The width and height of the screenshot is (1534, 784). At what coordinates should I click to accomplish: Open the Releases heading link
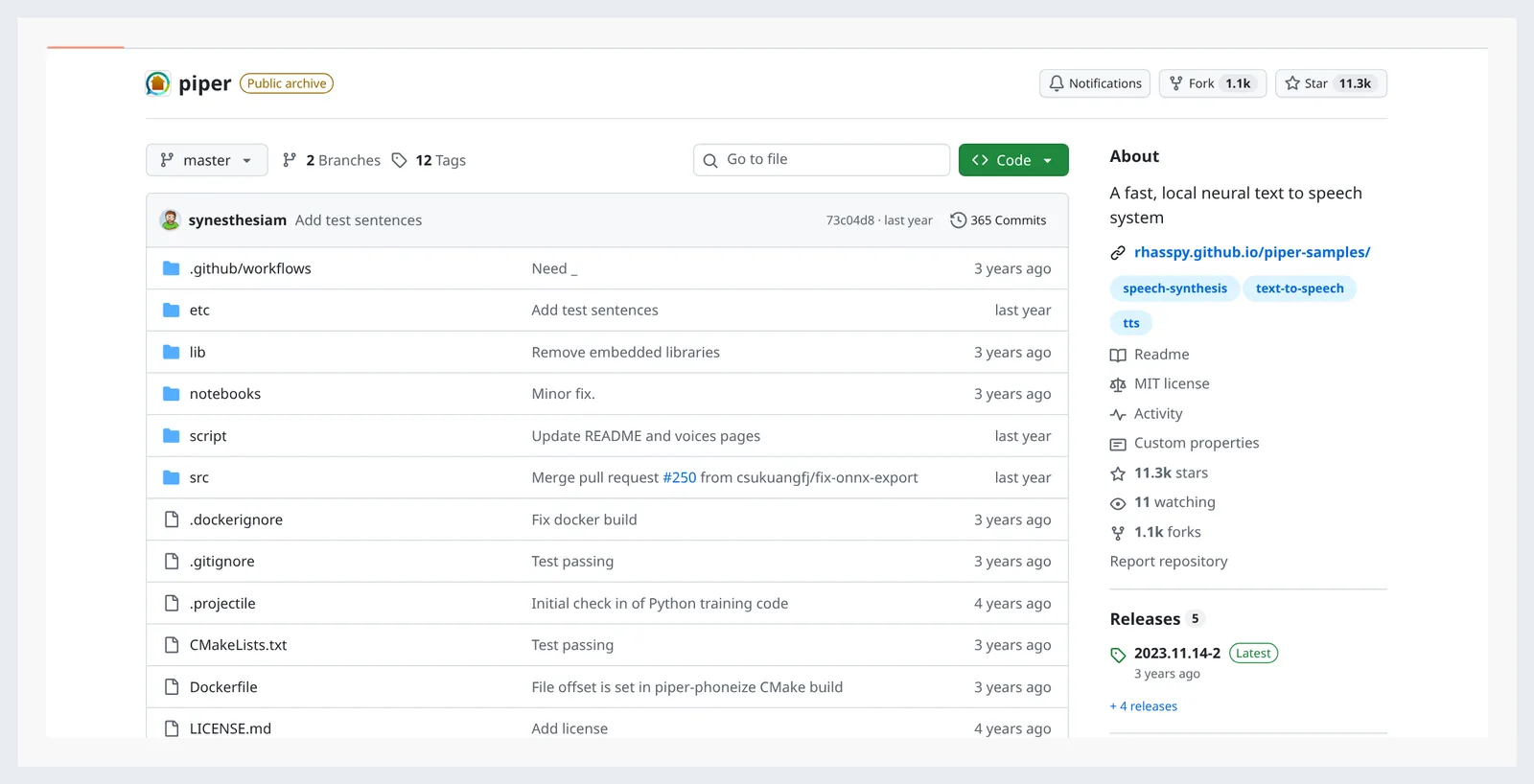pos(1145,619)
